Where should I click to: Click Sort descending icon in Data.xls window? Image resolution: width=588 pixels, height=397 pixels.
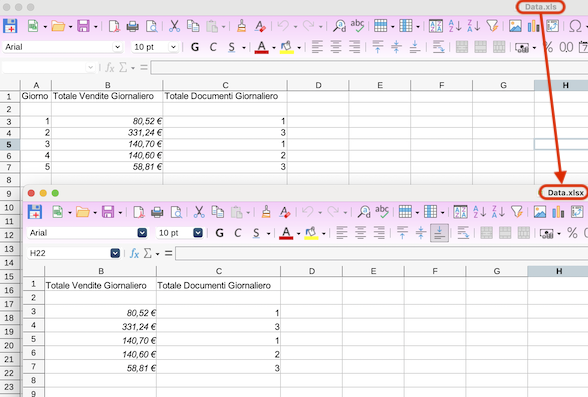coord(473,26)
